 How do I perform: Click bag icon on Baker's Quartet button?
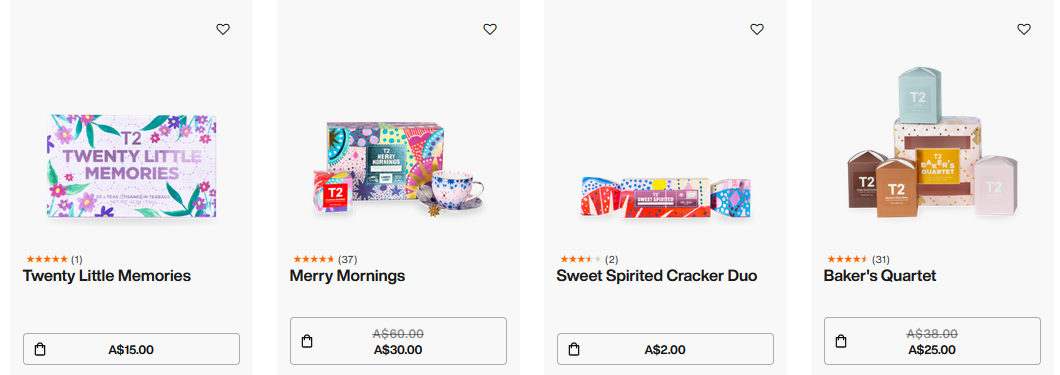point(841,341)
